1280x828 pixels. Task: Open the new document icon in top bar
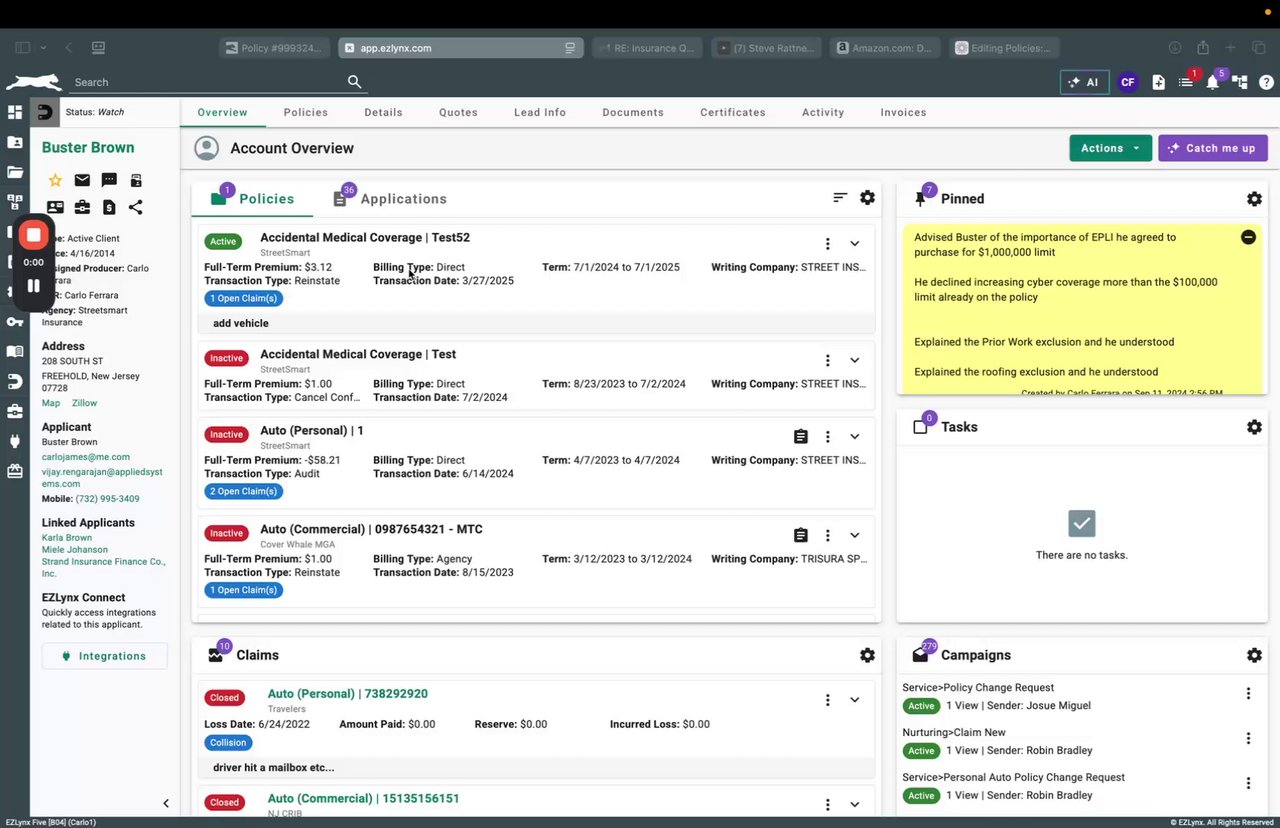(x=1158, y=82)
